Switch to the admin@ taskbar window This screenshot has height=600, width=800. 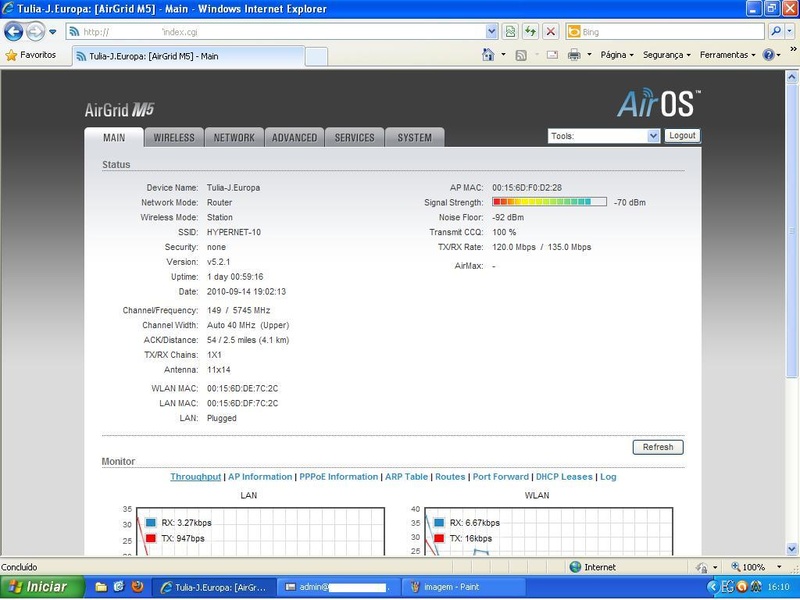[x=339, y=587]
